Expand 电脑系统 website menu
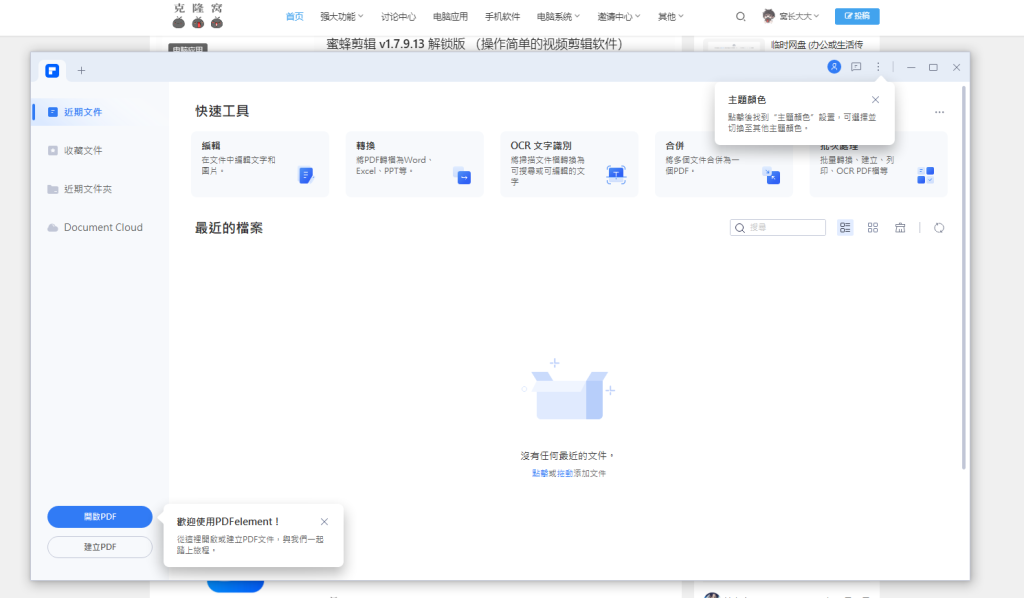 pyautogui.click(x=558, y=16)
